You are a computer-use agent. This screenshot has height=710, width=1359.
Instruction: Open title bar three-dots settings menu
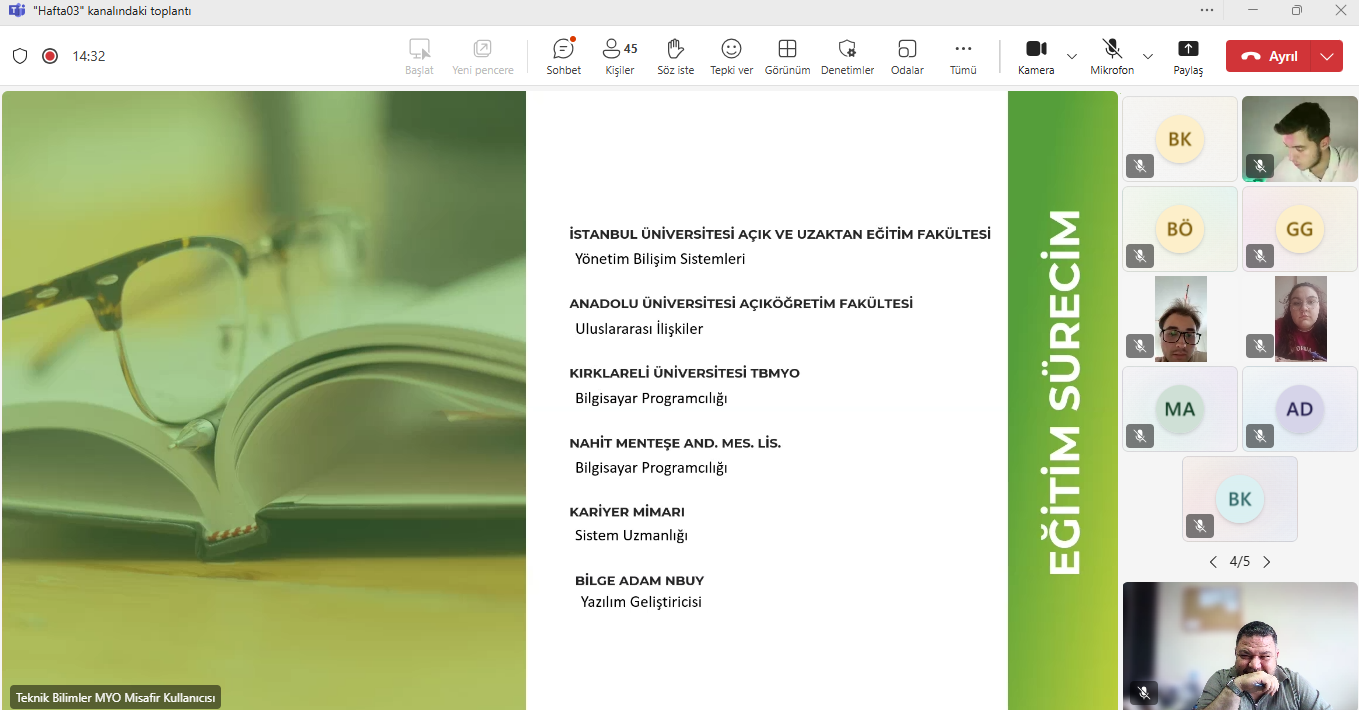click(x=1207, y=10)
